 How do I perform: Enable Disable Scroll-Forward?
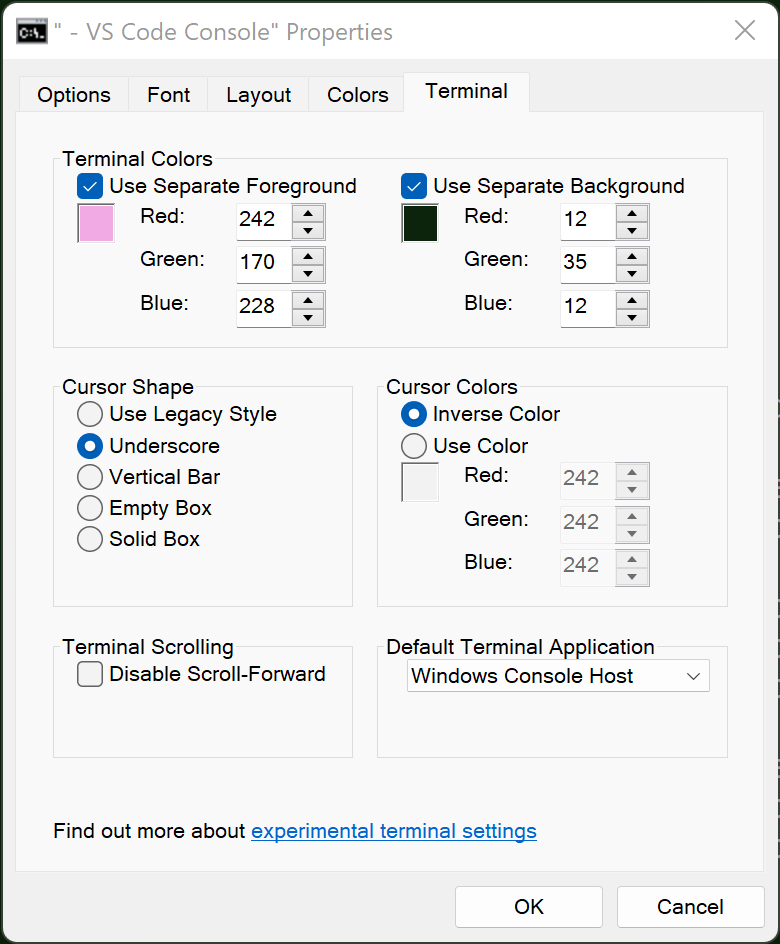pyautogui.click(x=90, y=674)
